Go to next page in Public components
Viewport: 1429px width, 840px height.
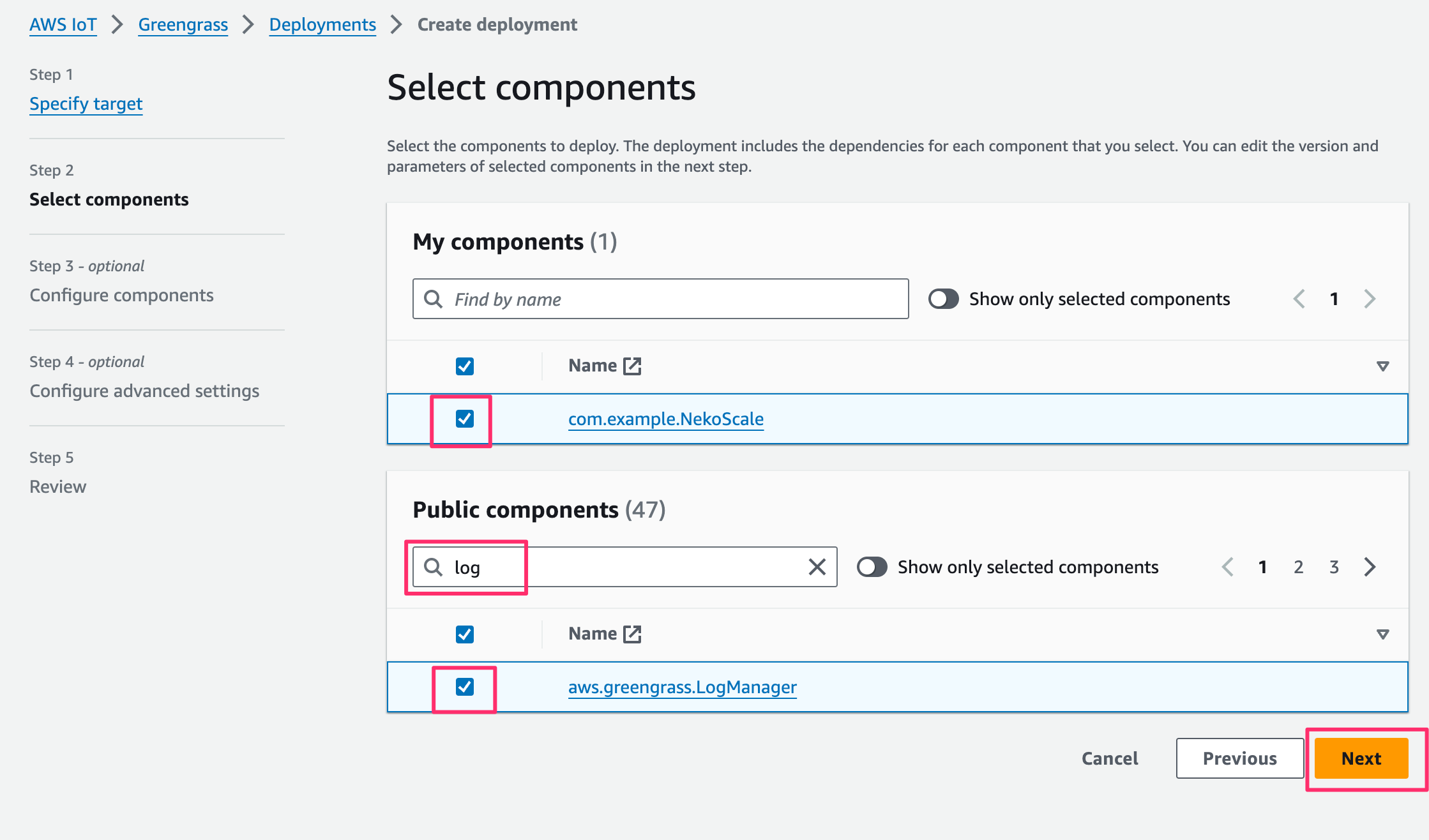tap(1370, 567)
